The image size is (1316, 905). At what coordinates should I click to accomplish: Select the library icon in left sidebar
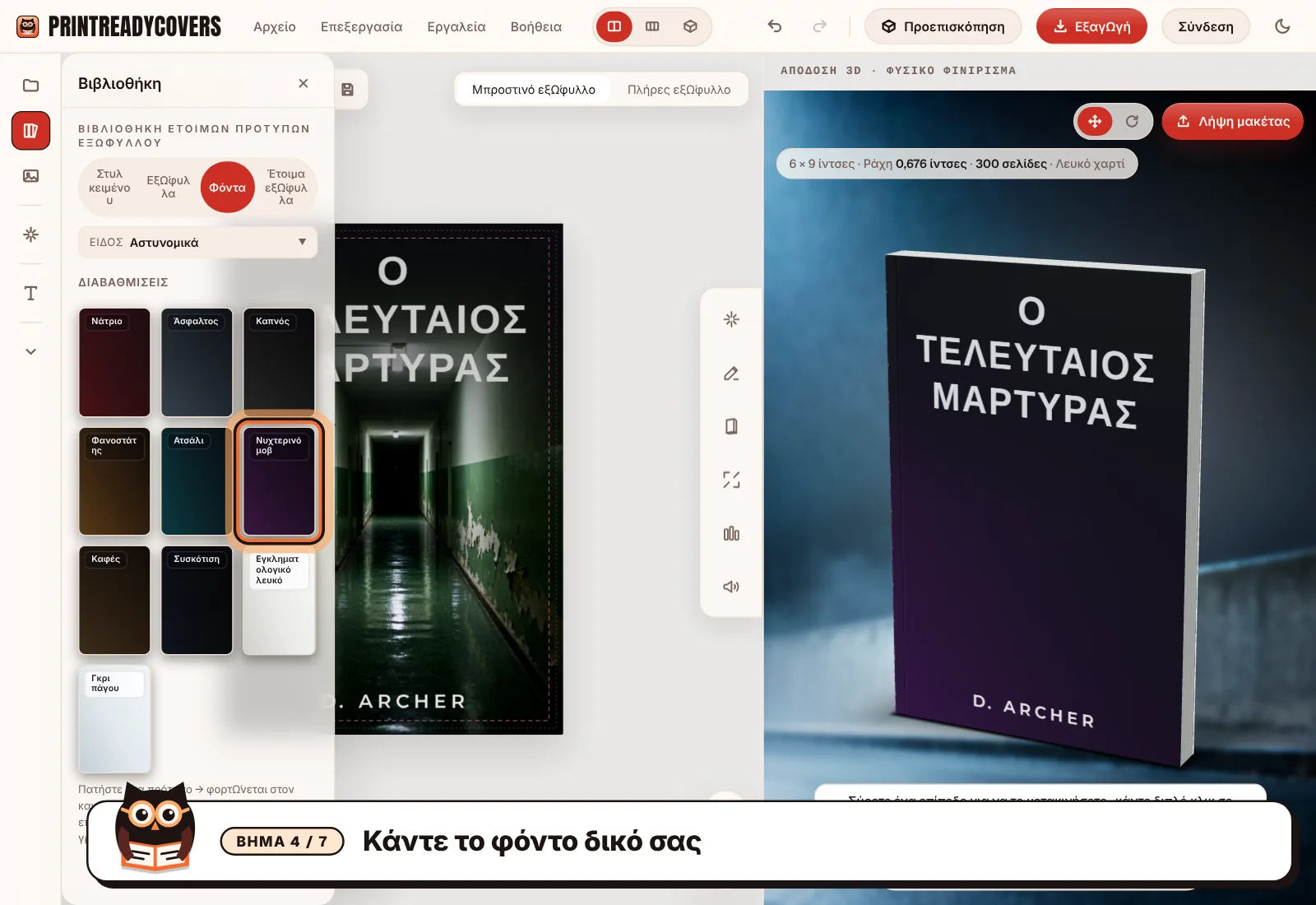30,131
